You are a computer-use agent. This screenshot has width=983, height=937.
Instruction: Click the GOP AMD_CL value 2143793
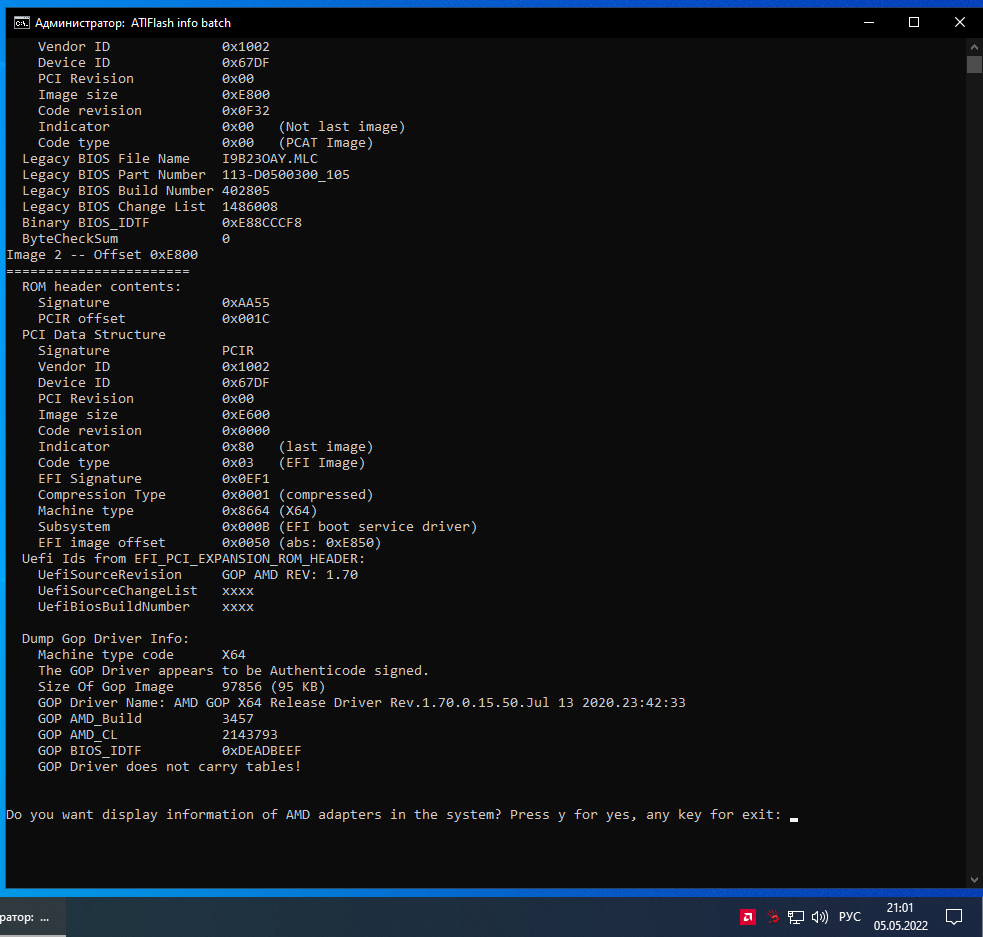click(250, 735)
